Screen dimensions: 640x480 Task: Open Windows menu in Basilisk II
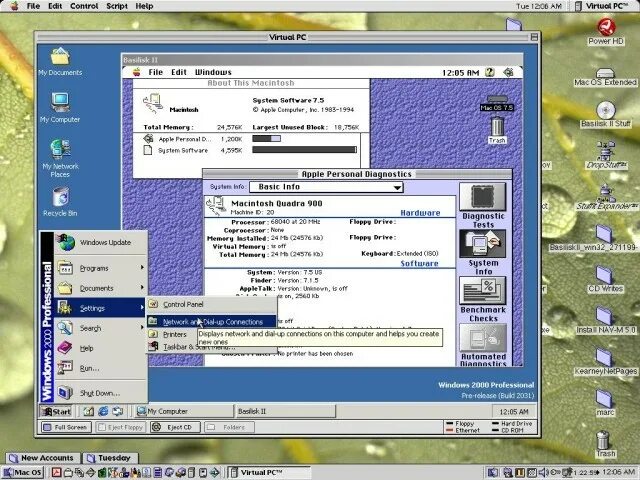(213, 73)
